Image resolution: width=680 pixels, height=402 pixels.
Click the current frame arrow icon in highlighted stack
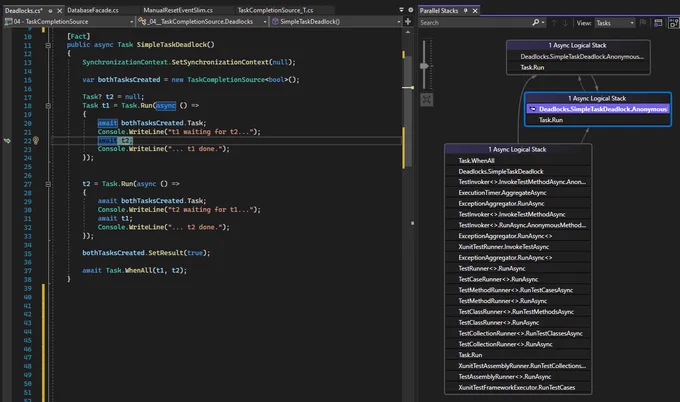(x=533, y=109)
